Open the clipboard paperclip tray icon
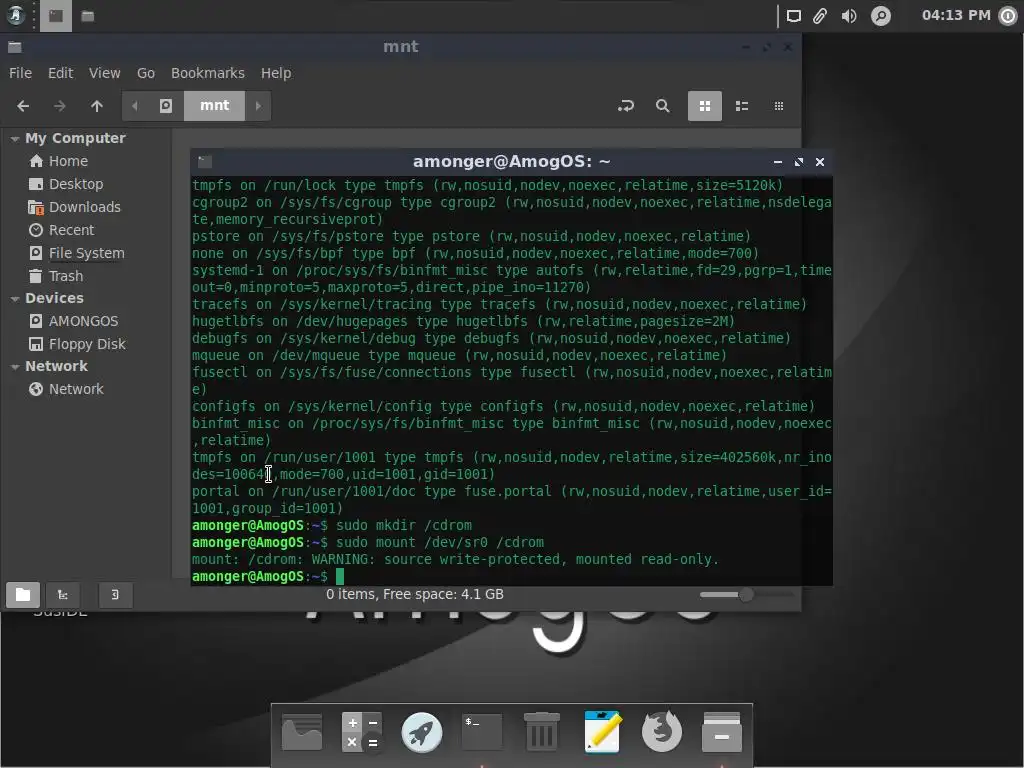This screenshot has height=768, width=1024. (820, 16)
